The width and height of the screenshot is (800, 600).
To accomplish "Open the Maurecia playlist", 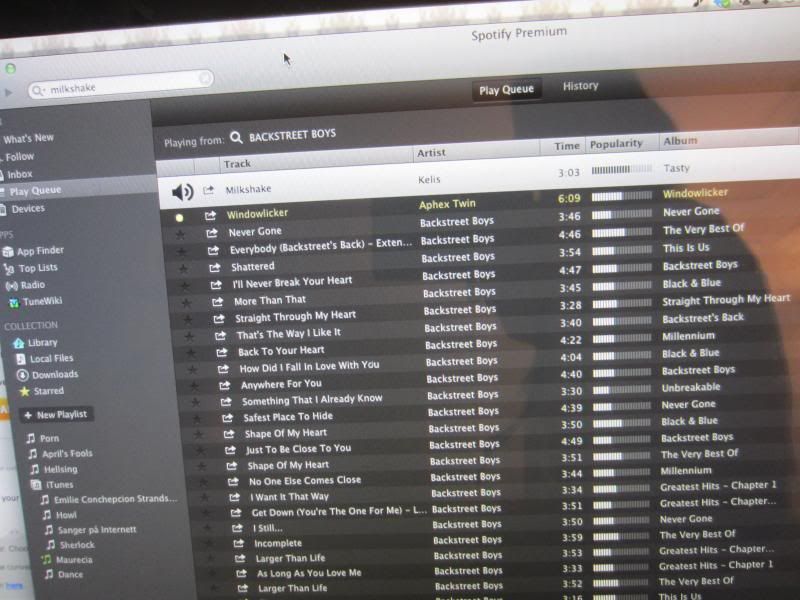I will tap(67, 560).
